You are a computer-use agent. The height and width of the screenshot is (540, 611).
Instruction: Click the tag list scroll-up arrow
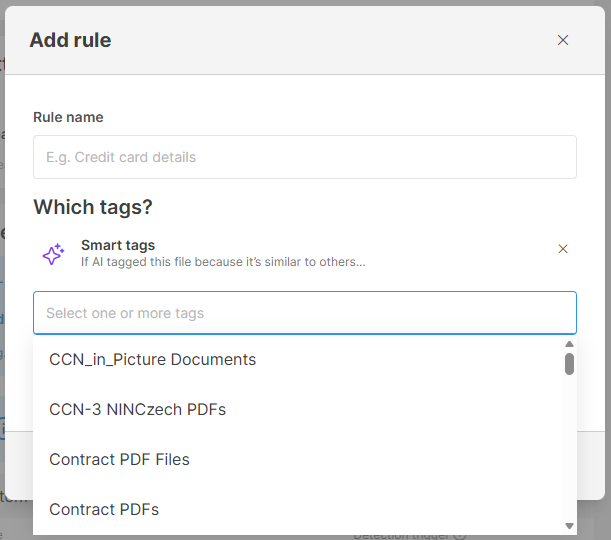(569, 344)
